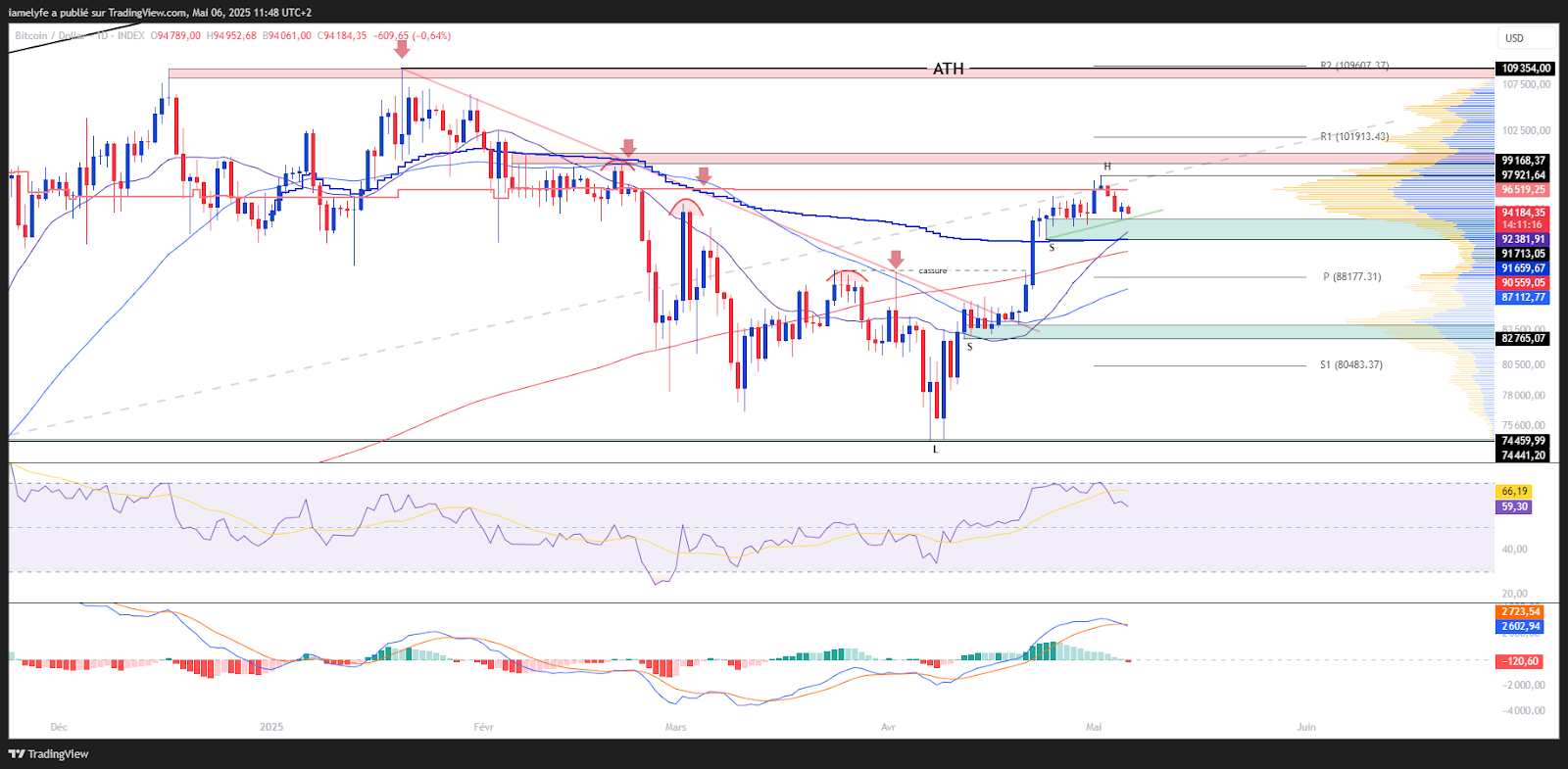
Task: Click the 107 500,00 axis price tick
Action: (x=1526, y=85)
